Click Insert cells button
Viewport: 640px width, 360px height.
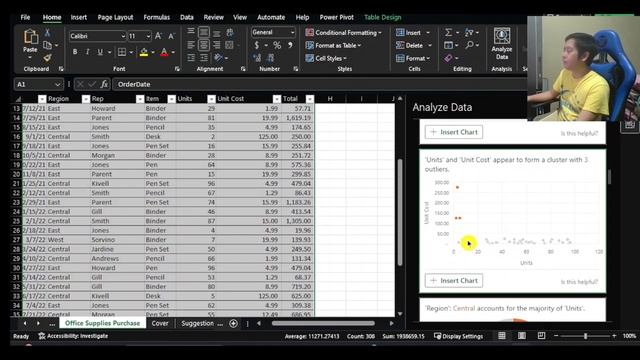tap(408, 33)
